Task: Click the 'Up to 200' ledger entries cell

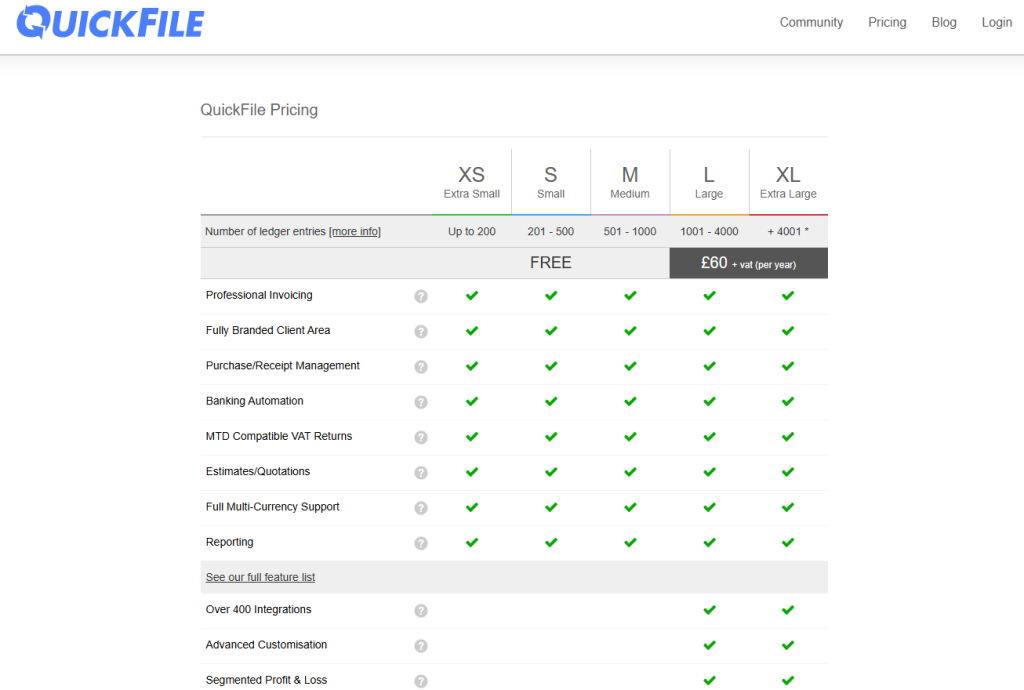Action: click(x=472, y=232)
